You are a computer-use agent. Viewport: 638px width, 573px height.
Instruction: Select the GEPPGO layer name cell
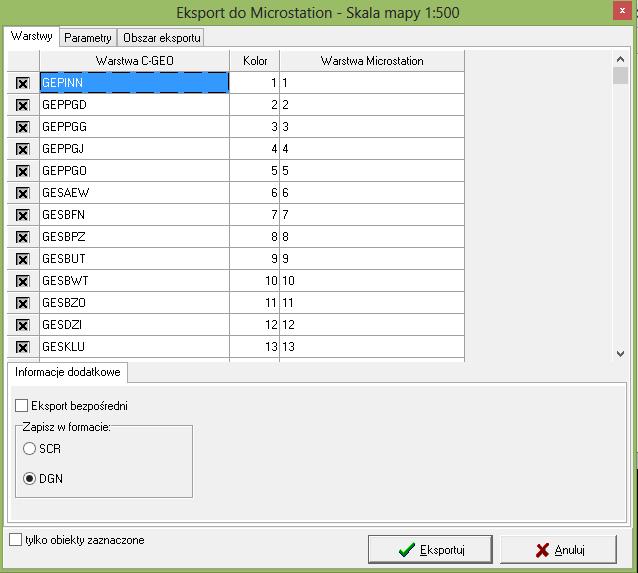pos(135,171)
